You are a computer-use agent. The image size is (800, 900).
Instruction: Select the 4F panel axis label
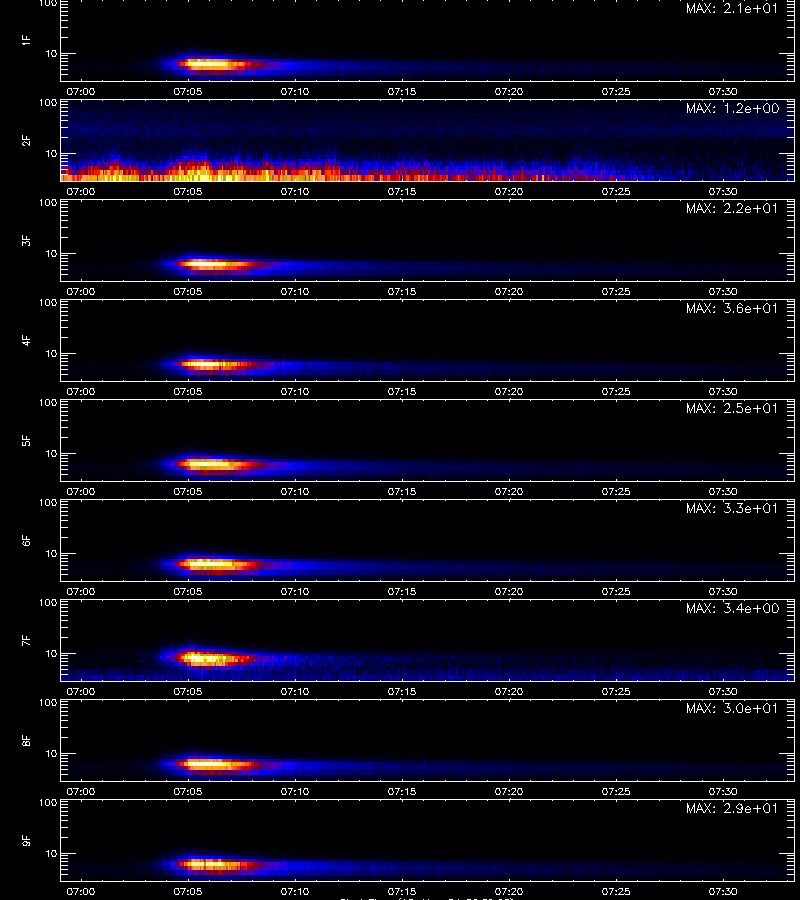point(25,340)
